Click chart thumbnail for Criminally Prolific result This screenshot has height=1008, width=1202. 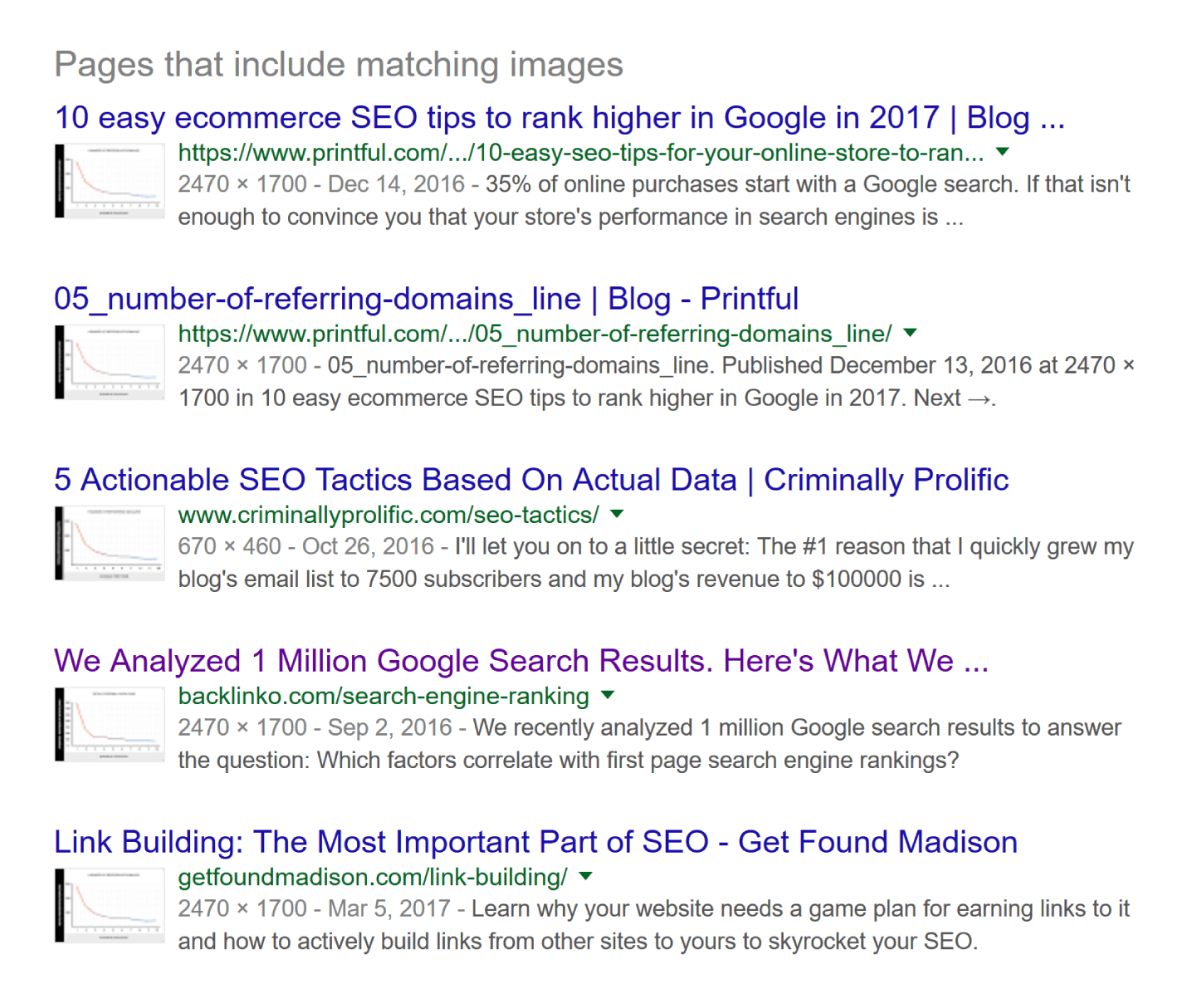click(110, 543)
